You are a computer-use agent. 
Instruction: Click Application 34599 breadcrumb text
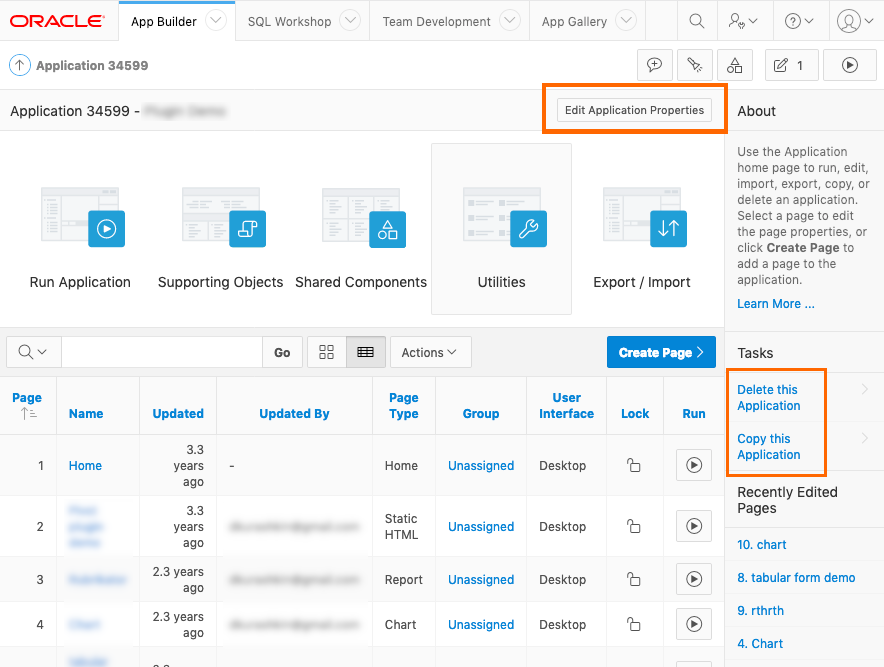92,65
